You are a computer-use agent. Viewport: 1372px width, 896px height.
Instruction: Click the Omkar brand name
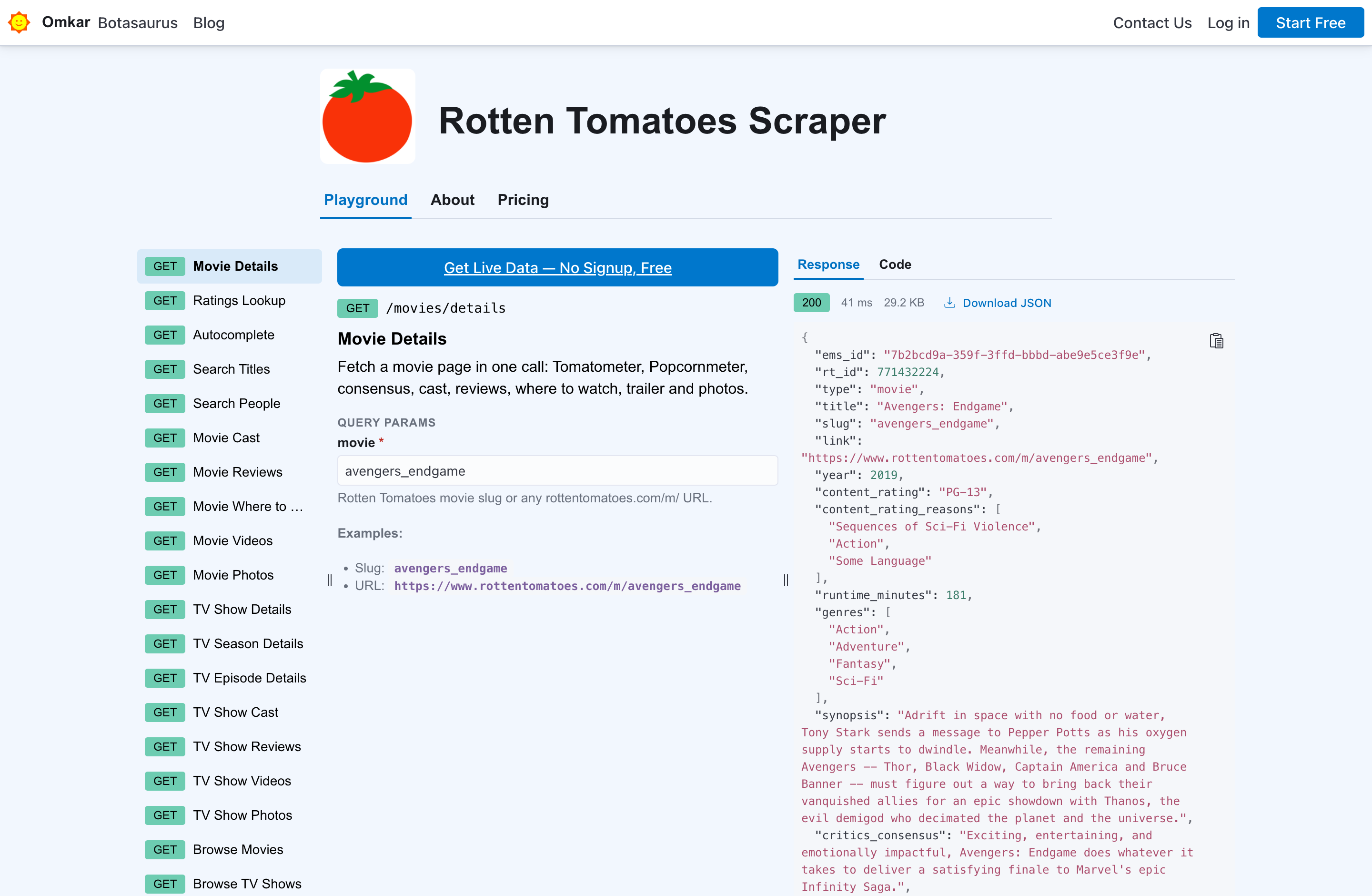[x=66, y=22]
